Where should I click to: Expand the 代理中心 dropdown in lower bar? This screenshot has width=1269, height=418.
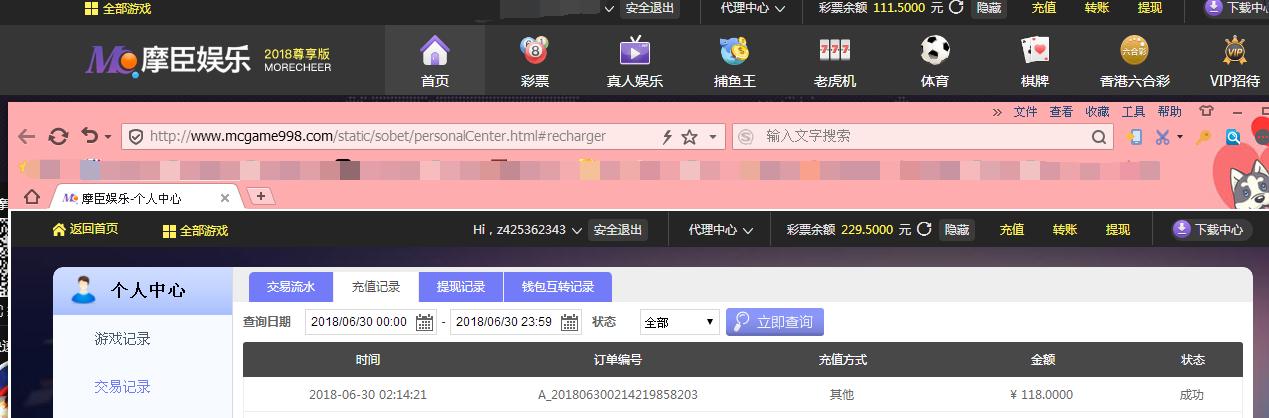click(720, 230)
